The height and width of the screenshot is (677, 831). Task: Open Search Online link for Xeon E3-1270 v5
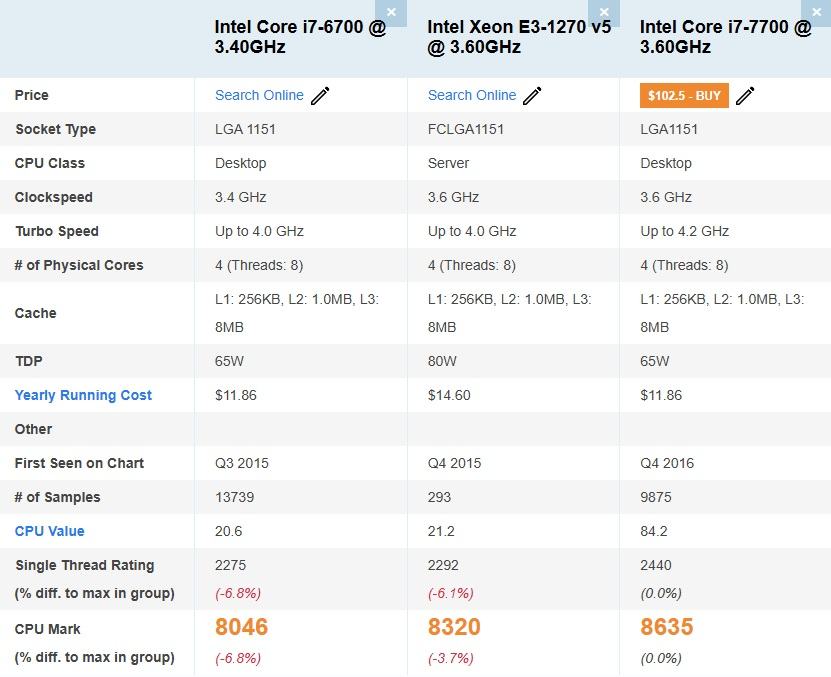point(472,95)
